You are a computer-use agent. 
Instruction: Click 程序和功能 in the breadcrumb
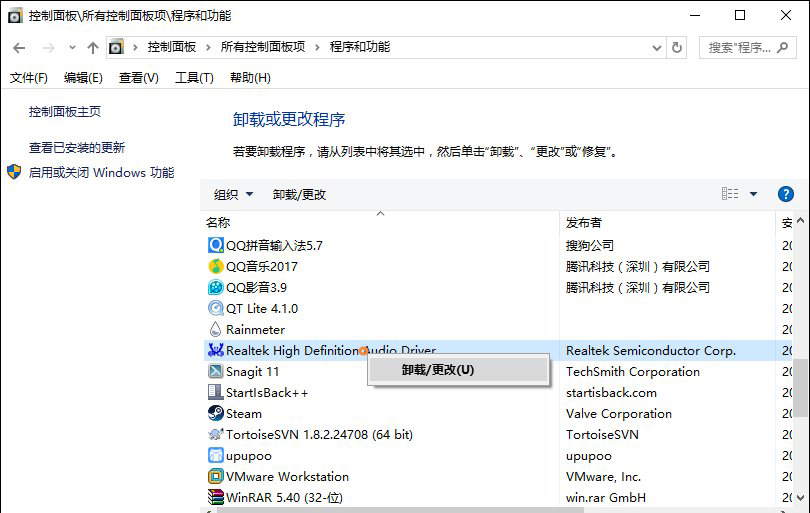pyautogui.click(x=360, y=48)
